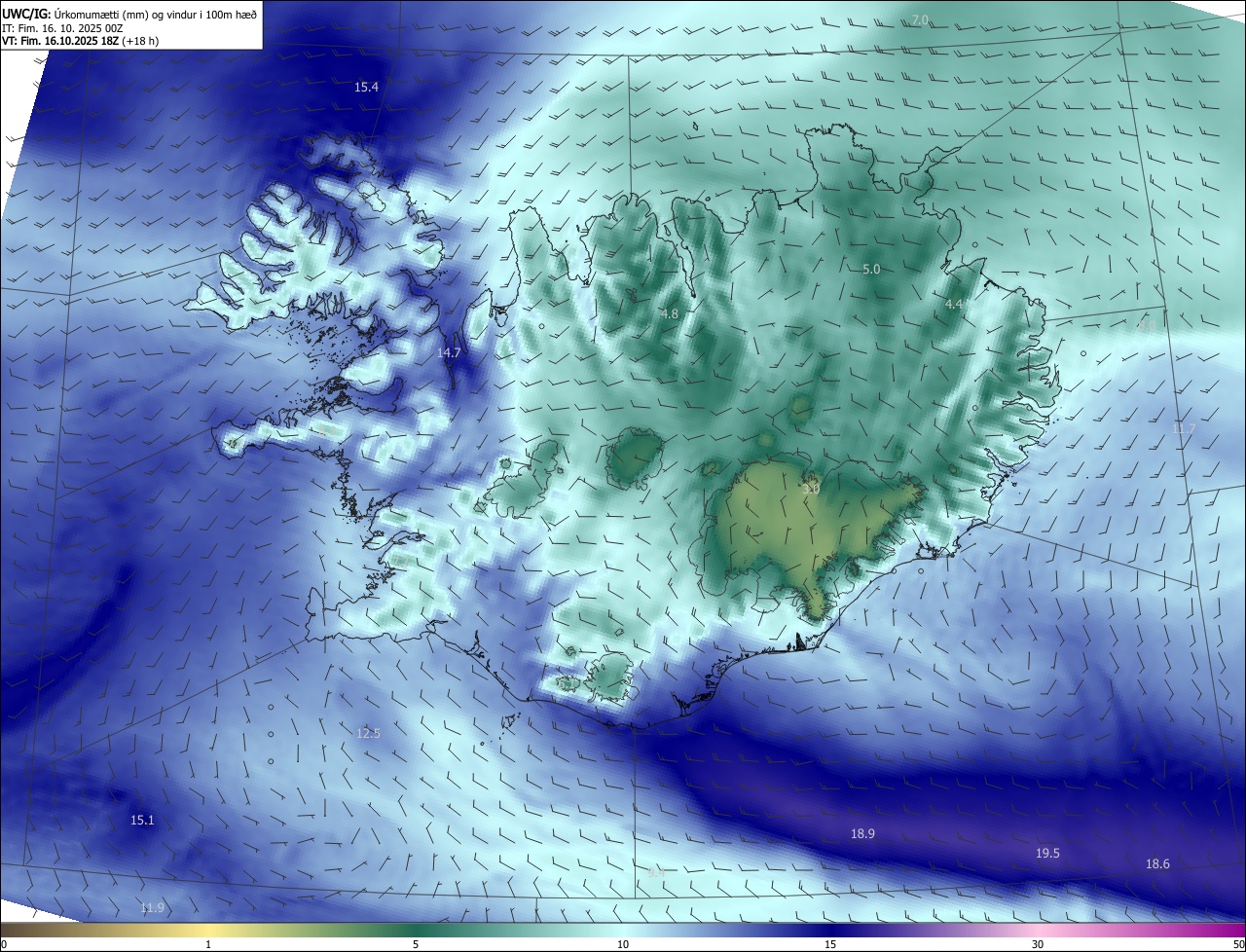
Task: Click the 15.1 value on the map
Action: pyautogui.click(x=142, y=821)
